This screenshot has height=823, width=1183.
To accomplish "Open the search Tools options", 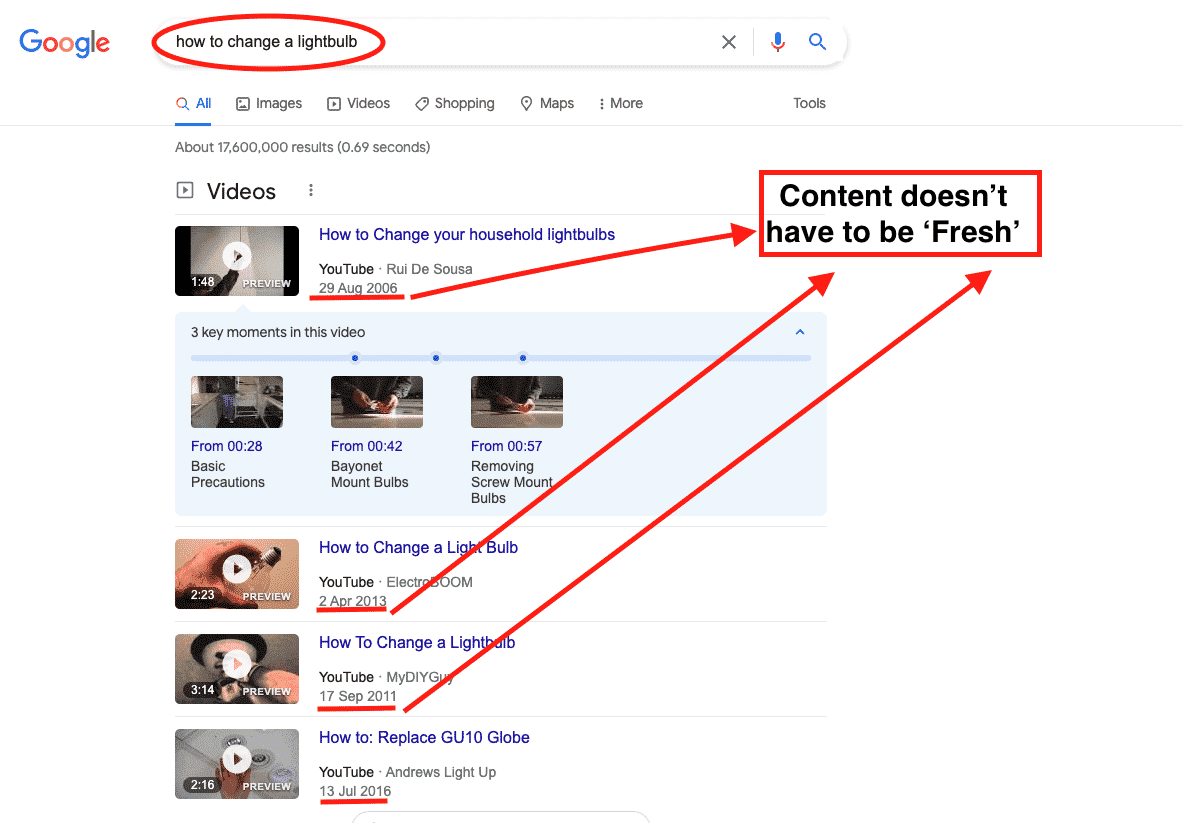I will tap(809, 103).
